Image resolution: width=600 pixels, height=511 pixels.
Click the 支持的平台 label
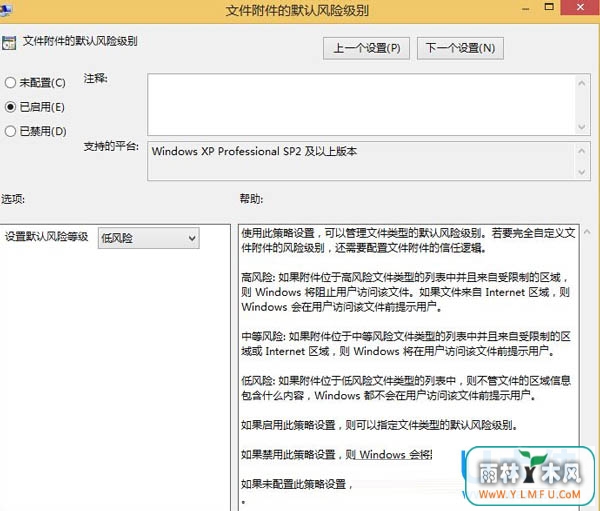click(111, 146)
